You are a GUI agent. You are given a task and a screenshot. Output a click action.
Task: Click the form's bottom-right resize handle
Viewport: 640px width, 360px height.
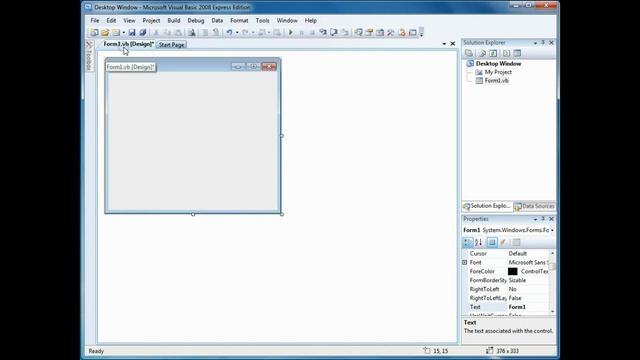(282, 214)
